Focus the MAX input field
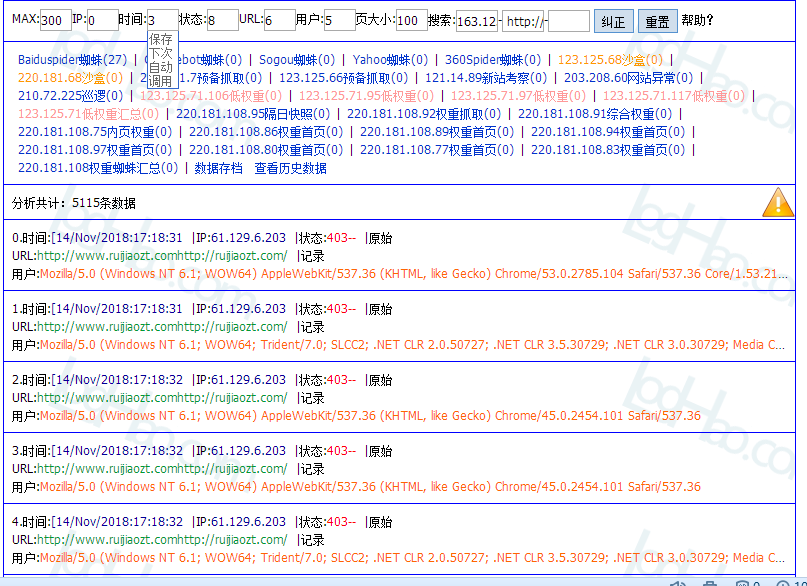This screenshot has height=586, width=807. pyautogui.click(x=56, y=20)
